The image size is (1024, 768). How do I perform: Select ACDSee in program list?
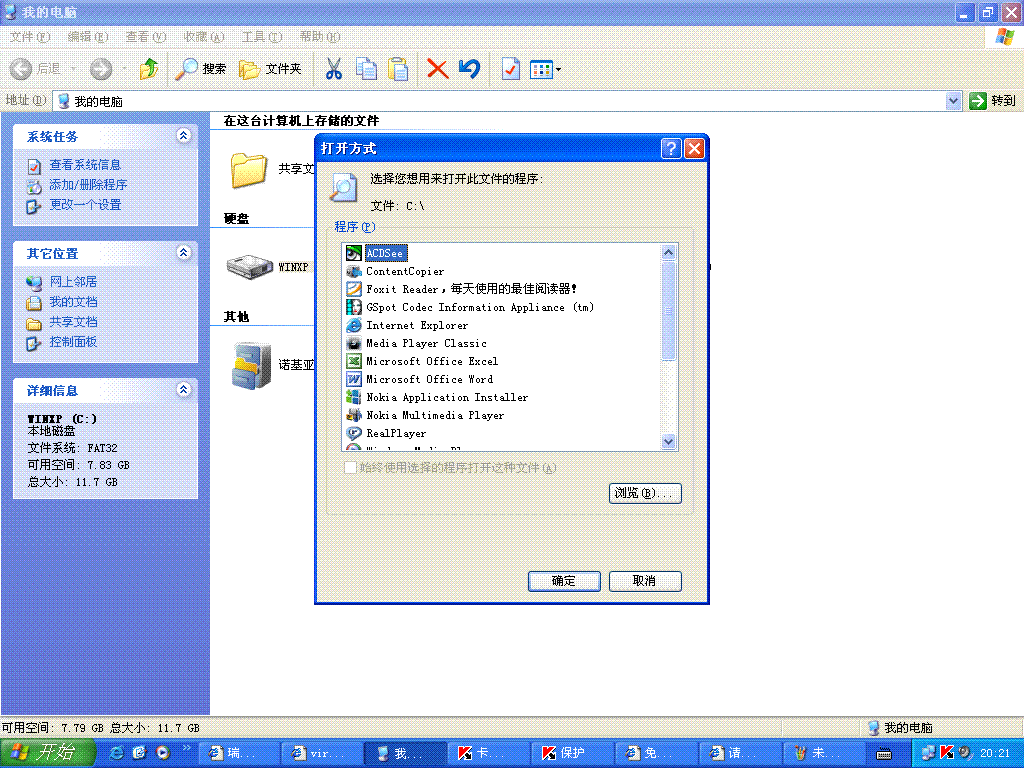click(x=385, y=253)
